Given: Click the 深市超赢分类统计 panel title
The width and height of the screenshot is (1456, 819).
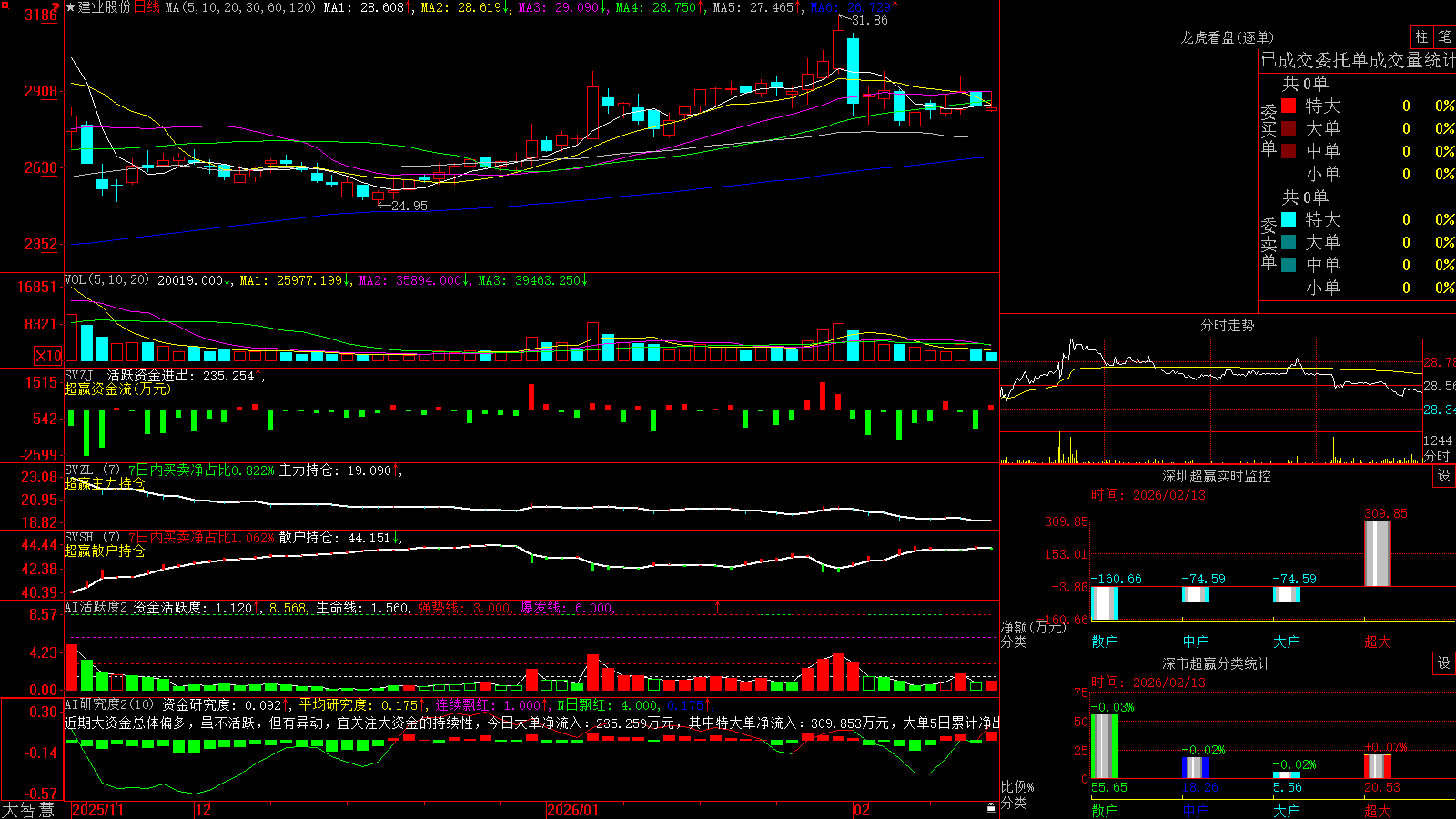Looking at the screenshot, I should click(x=1216, y=663).
